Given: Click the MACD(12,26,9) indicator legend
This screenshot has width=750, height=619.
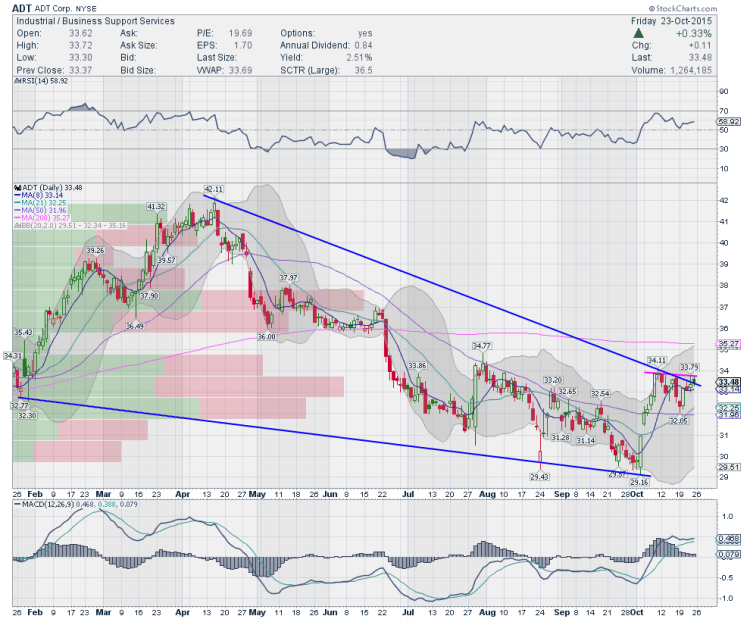Looking at the screenshot, I should [x=76, y=504].
